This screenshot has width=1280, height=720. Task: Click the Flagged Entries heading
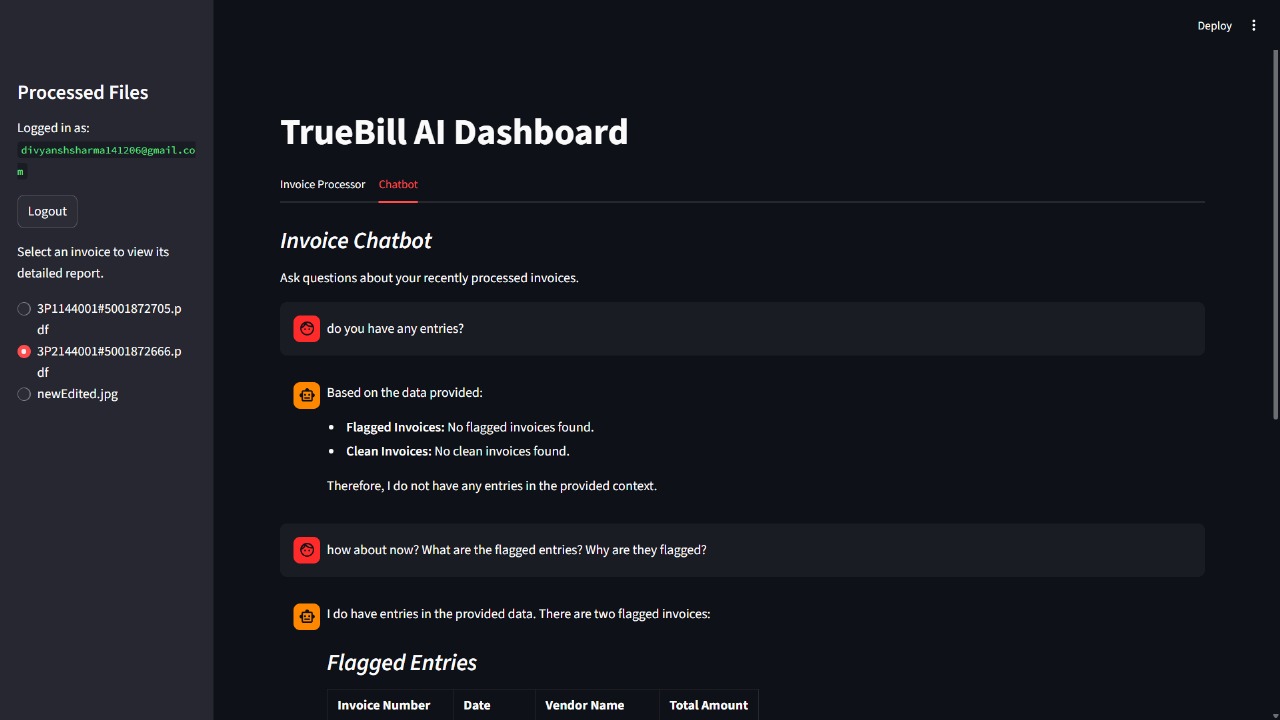(x=402, y=662)
